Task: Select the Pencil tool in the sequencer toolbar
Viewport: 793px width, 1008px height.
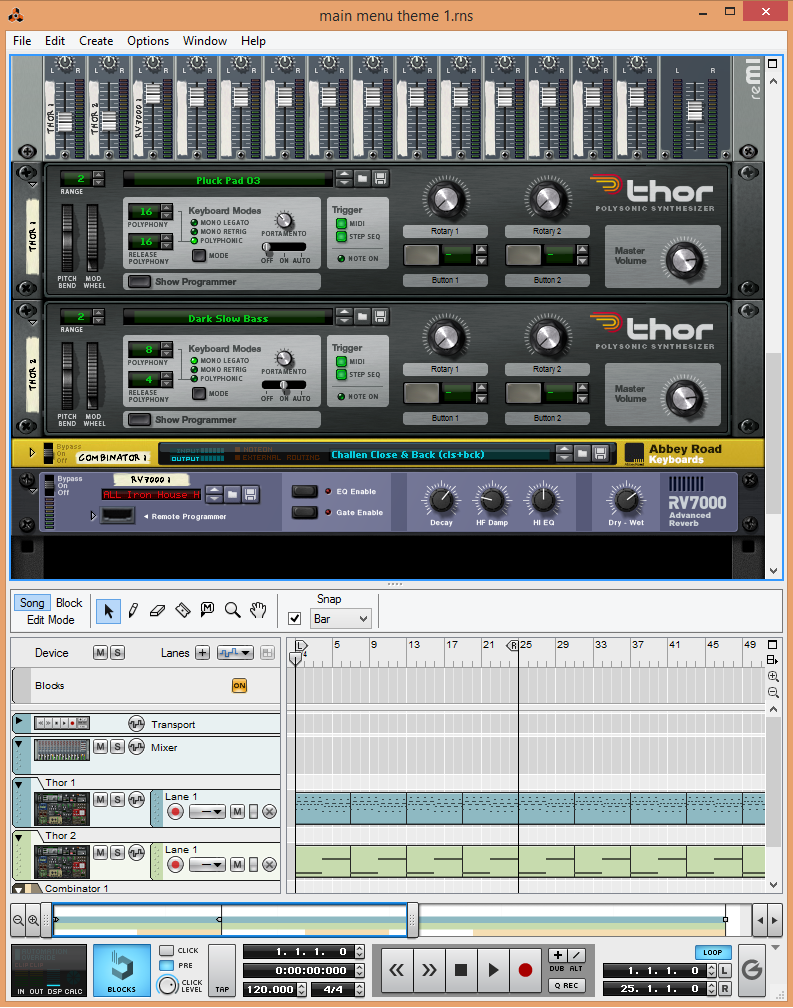Action: (133, 610)
